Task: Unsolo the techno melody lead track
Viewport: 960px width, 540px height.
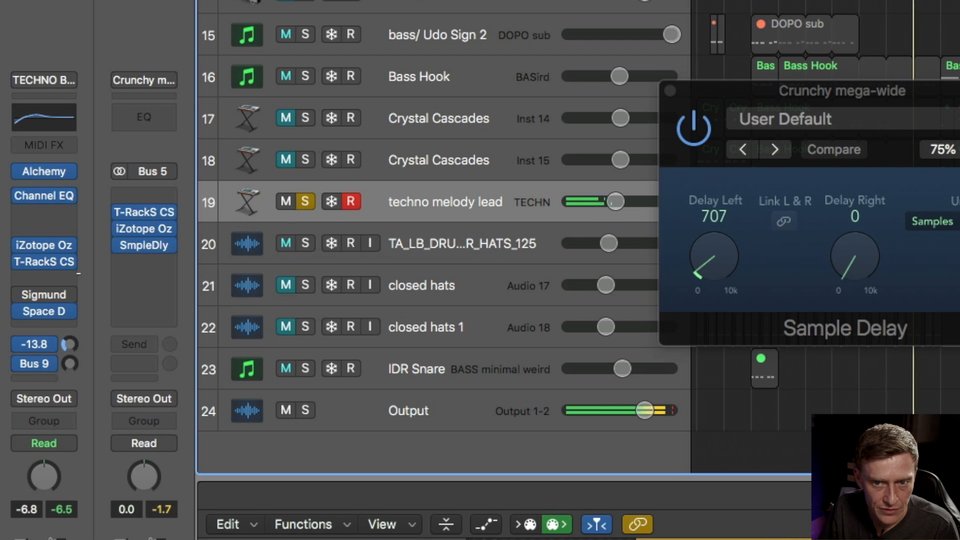Action: (x=305, y=201)
